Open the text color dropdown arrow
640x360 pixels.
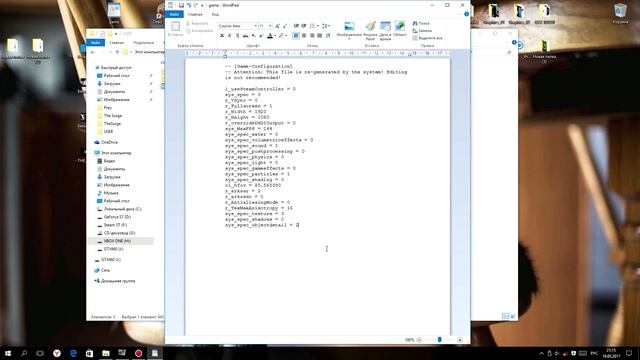tap(275, 36)
